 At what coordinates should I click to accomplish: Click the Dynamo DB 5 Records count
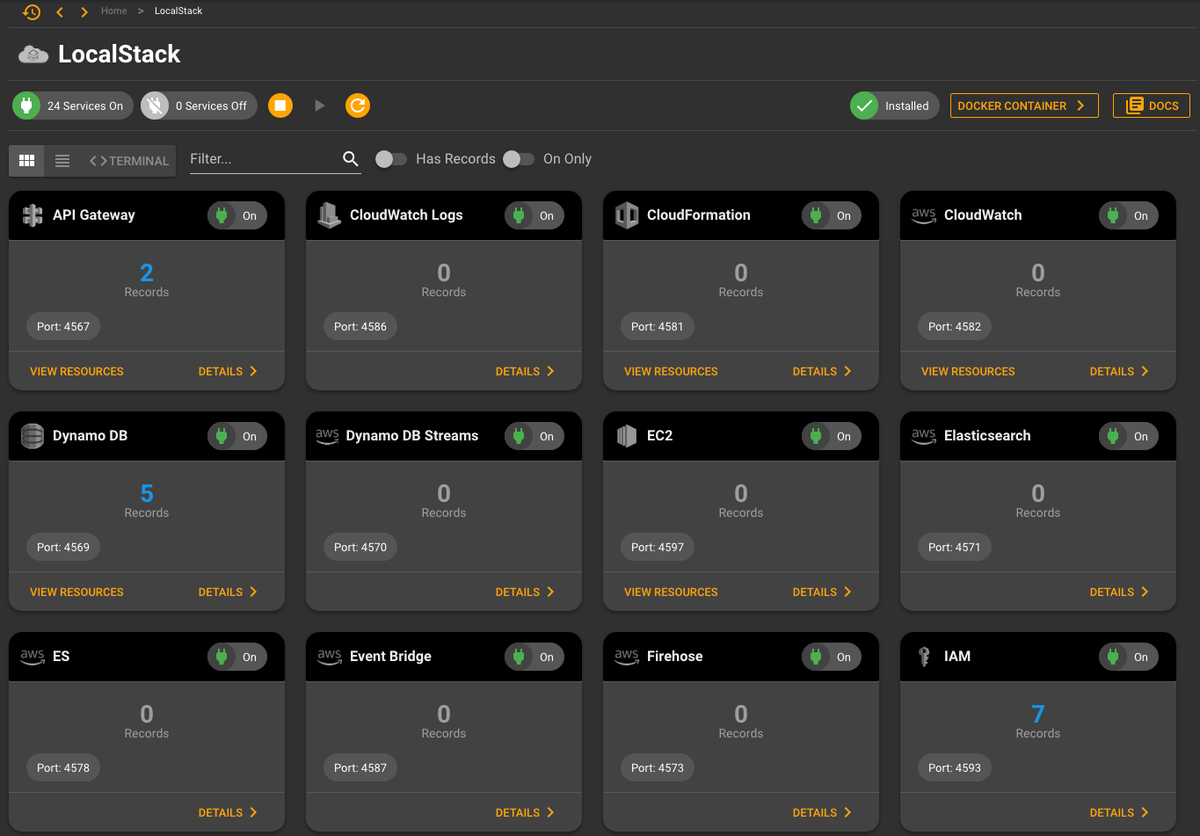(x=147, y=493)
